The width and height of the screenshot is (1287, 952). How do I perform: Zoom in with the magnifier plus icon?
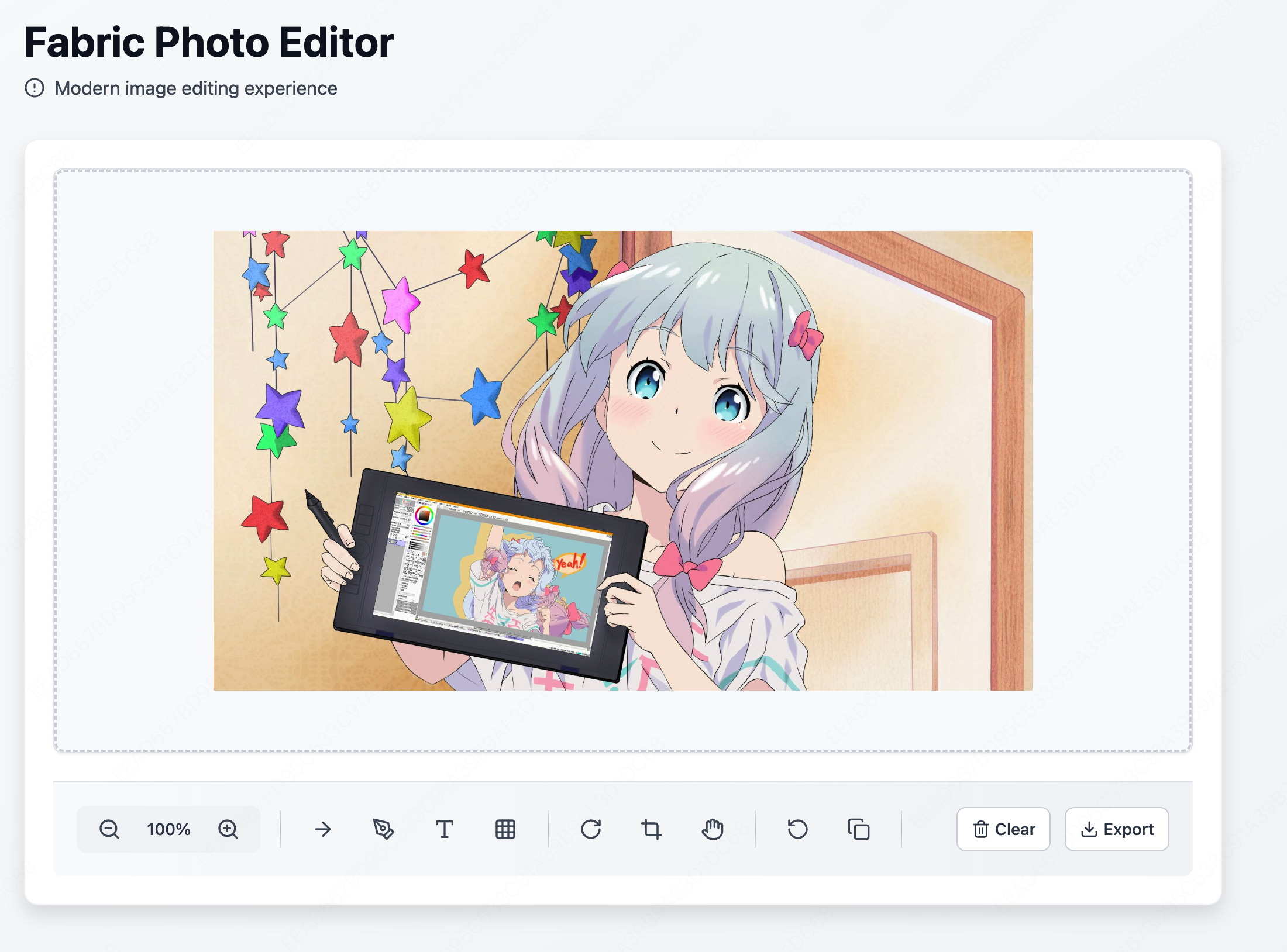(x=228, y=829)
